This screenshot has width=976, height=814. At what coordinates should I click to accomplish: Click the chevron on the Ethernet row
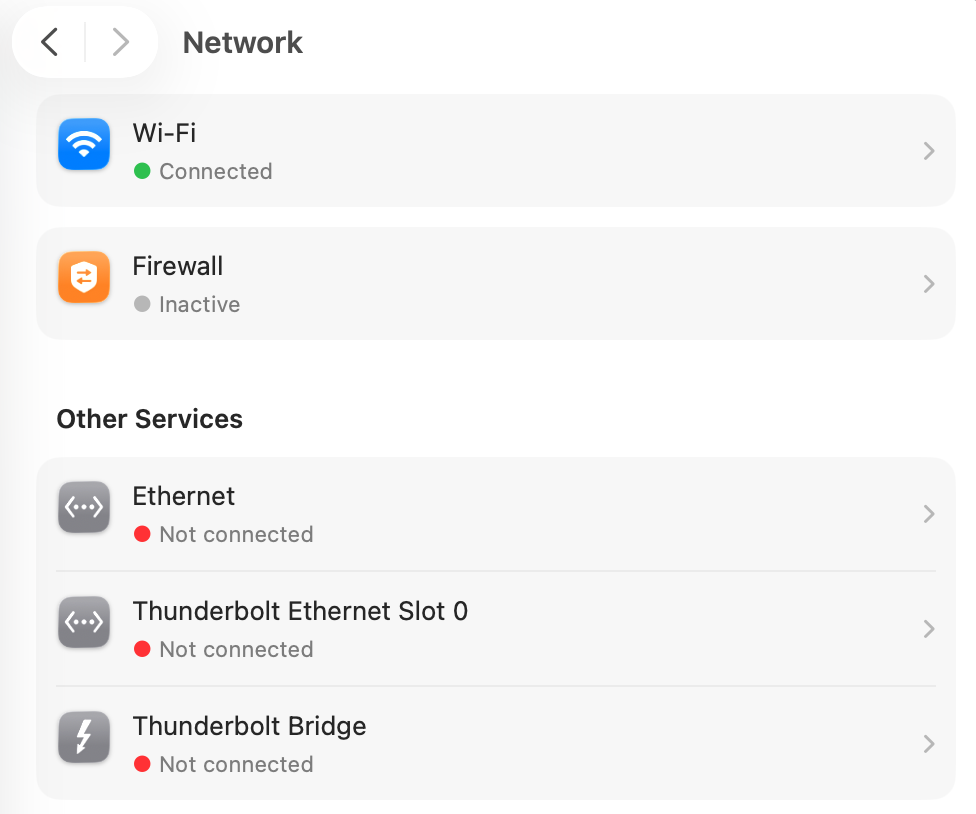coord(929,514)
